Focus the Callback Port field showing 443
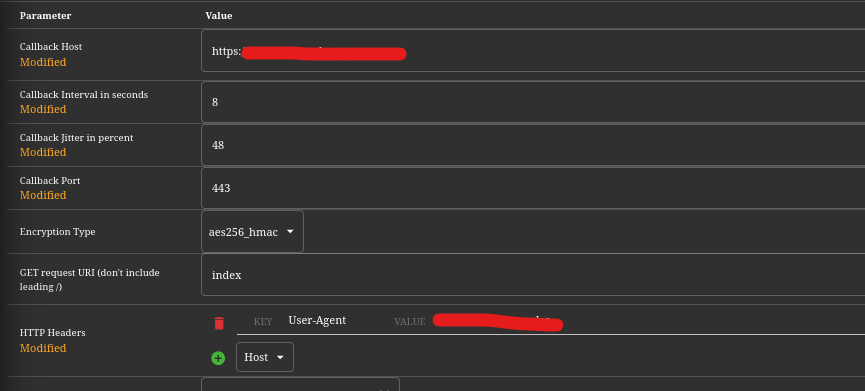The height and width of the screenshot is (391, 865). click(x=533, y=188)
